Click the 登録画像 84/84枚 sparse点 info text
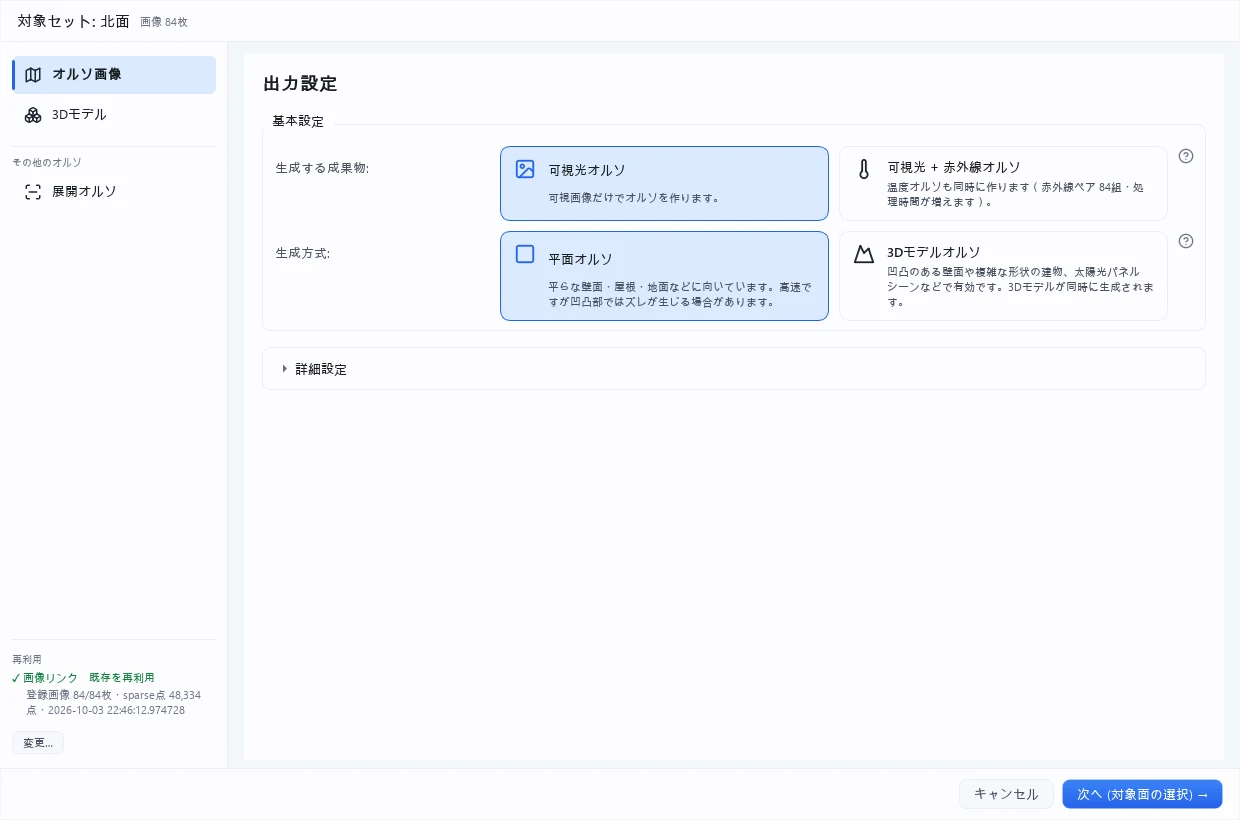The height and width of the screenshot is (820, 1240). point(114,702)
